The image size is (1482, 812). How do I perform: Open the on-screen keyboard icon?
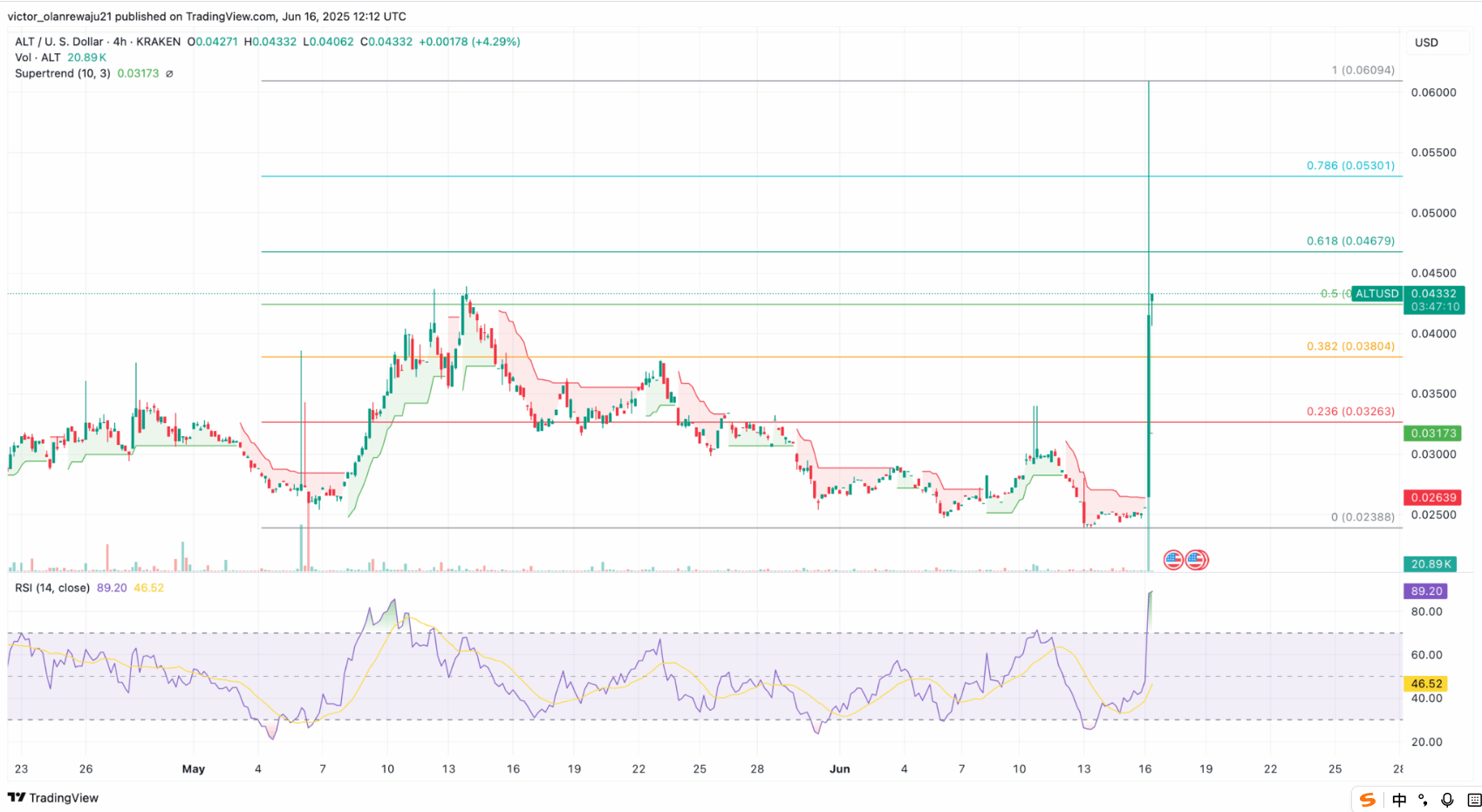1472,800
